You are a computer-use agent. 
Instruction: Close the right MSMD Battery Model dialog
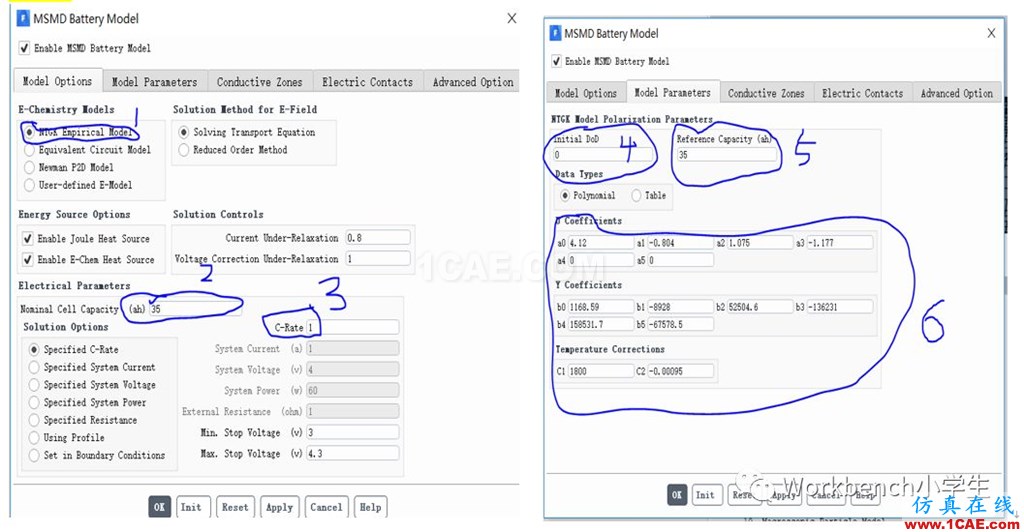[991, 33]
